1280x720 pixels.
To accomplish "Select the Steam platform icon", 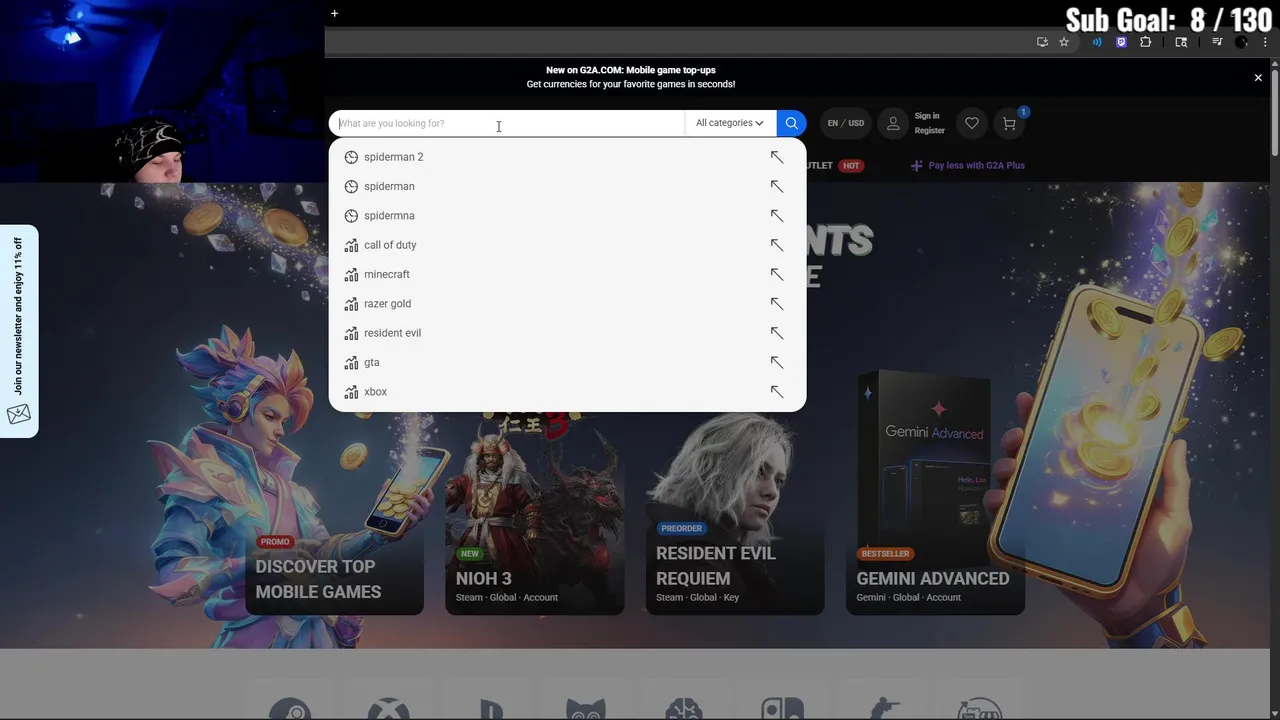I will coord(290,710).
